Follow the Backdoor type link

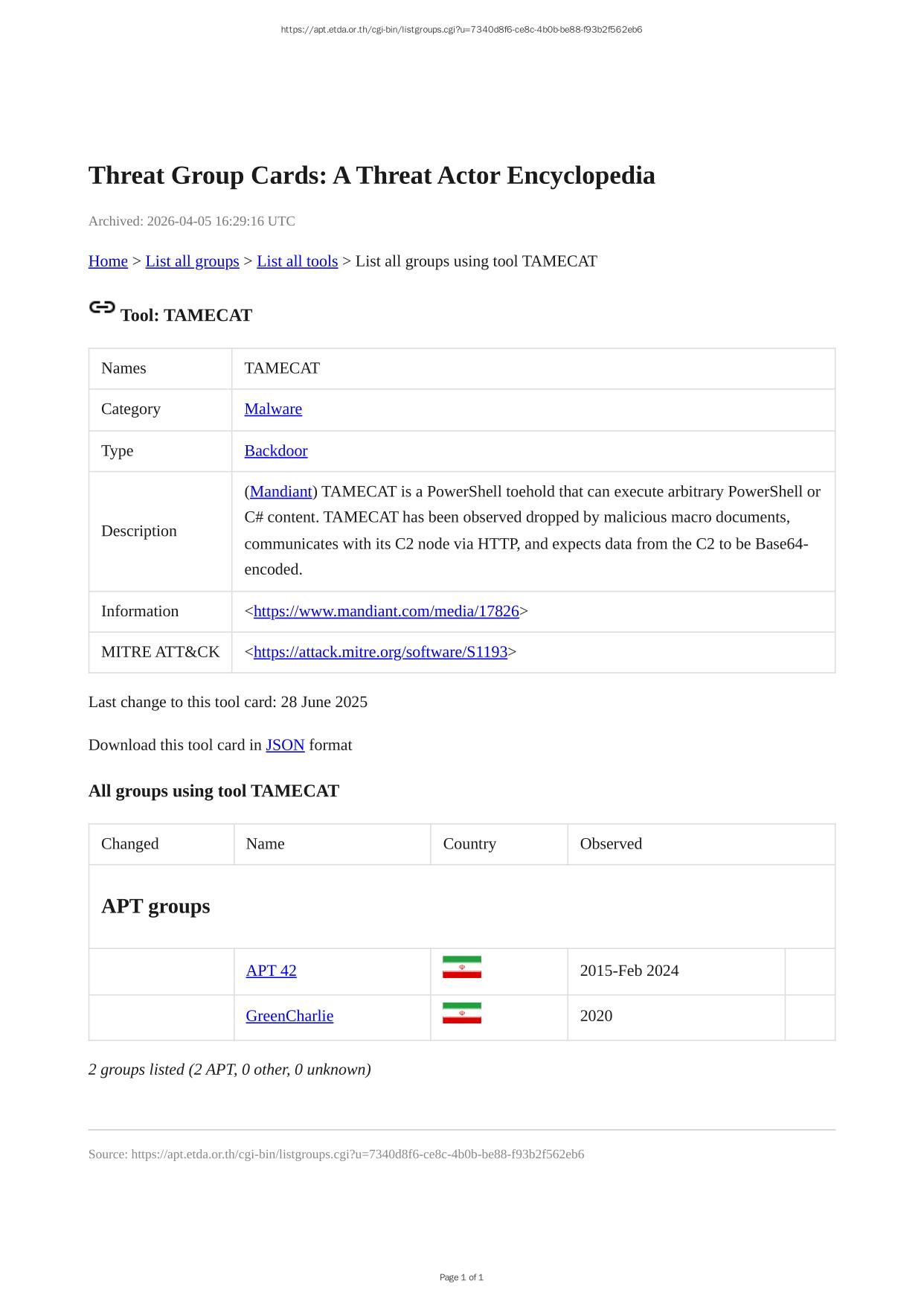(275, 451)
